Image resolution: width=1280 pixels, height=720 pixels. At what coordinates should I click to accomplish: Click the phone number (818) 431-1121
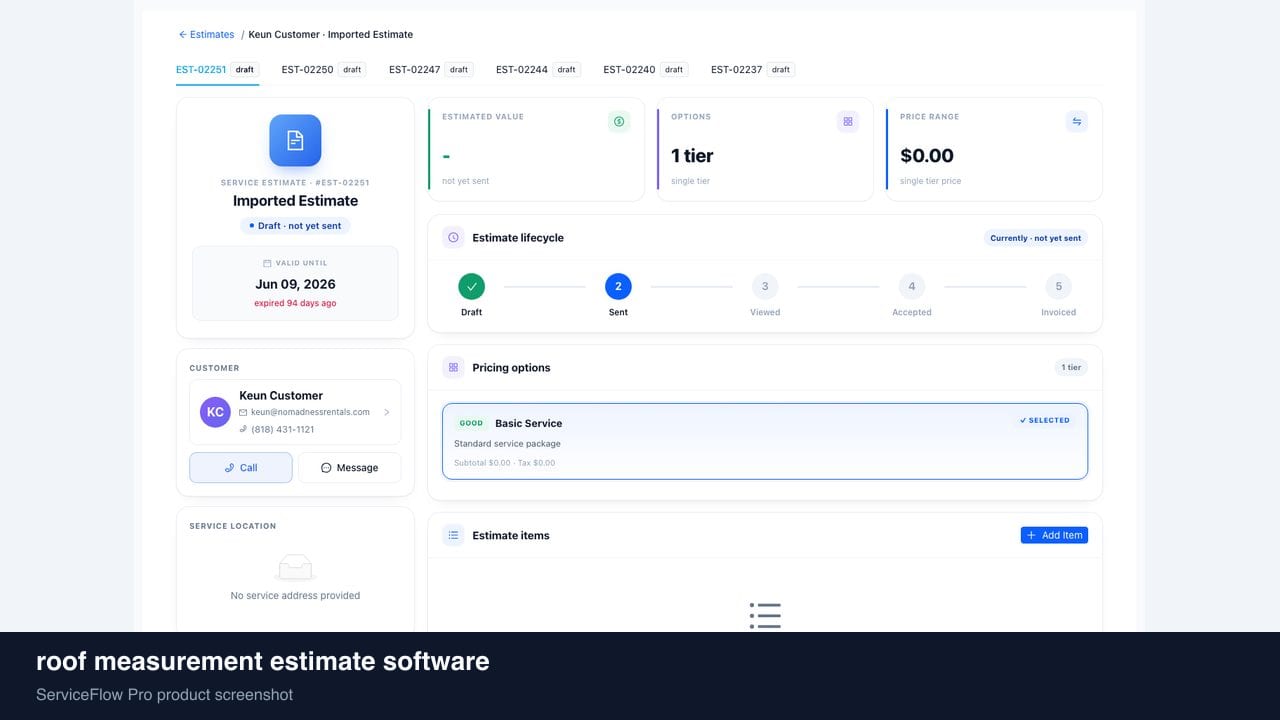pos(283,430)
